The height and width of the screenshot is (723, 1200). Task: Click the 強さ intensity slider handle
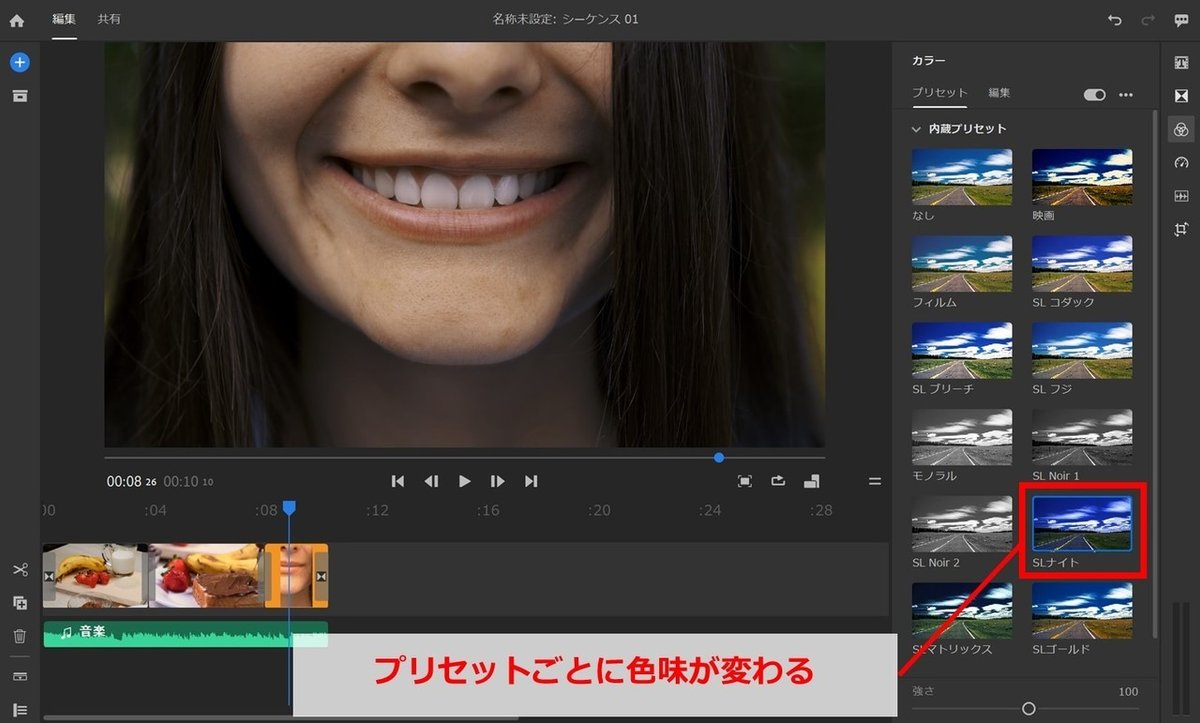1028,708
